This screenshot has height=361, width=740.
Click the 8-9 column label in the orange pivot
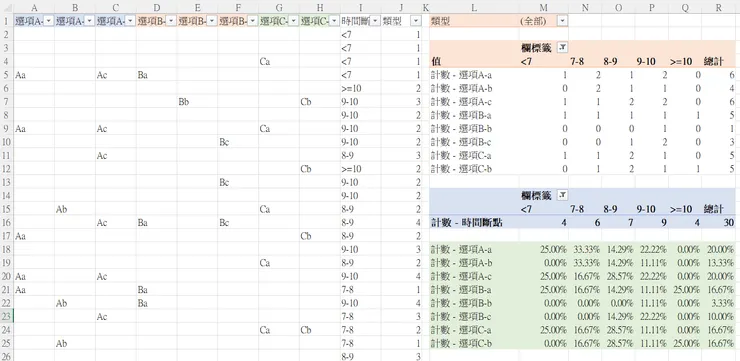pyautogui.click(x=611, y=61)
